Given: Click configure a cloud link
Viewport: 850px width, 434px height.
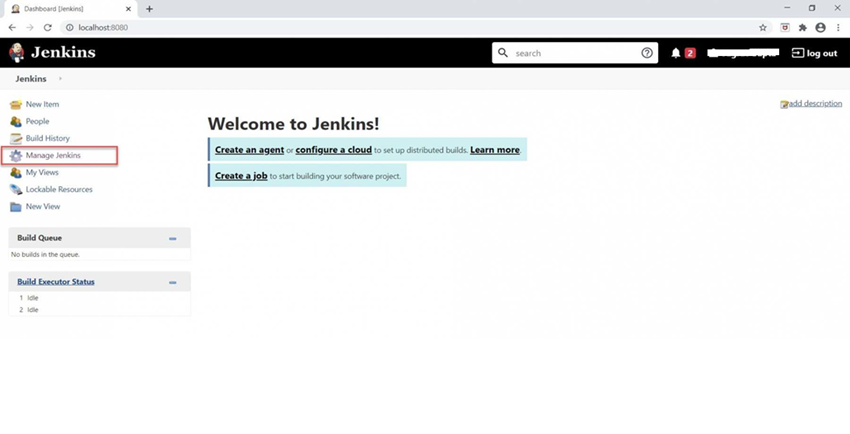Looking at the screenshot, I should pos(333,150).
